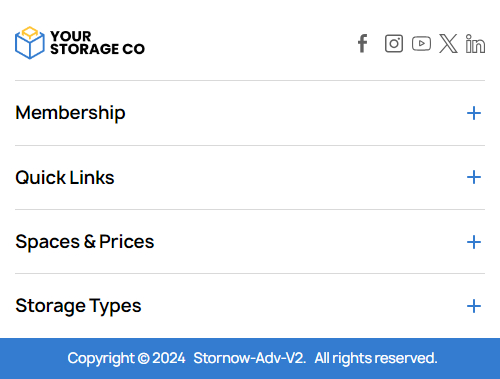This screenshot has width=500, height=379.
Task: Expand Spaces & Prices with plus icon
Action: 474,242
